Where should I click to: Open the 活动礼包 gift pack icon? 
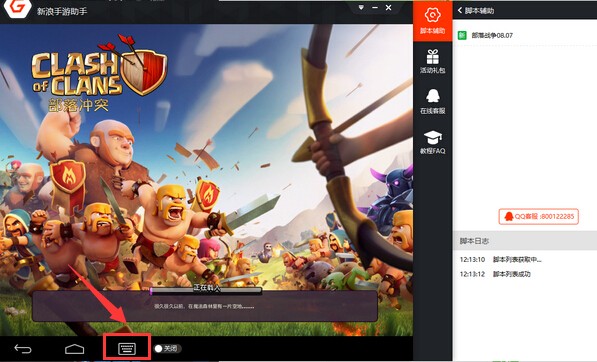pyautogui.click(x=433, y=61)
